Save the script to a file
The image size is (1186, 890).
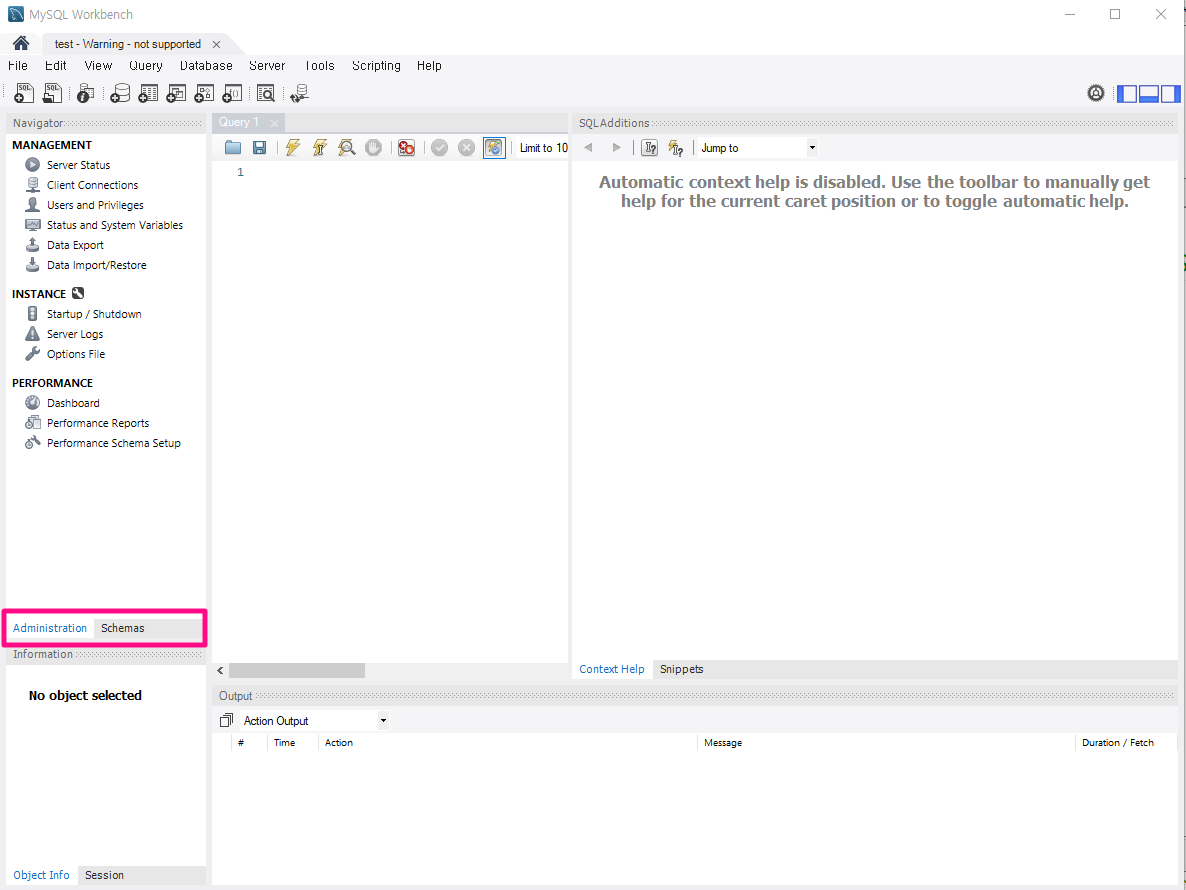tap(259, 147)
